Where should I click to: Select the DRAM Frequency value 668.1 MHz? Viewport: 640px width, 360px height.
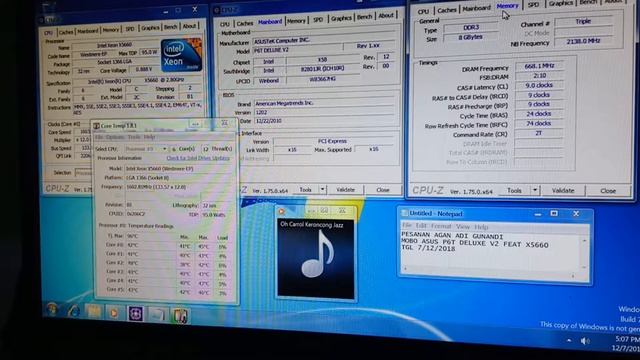point(539,66)
